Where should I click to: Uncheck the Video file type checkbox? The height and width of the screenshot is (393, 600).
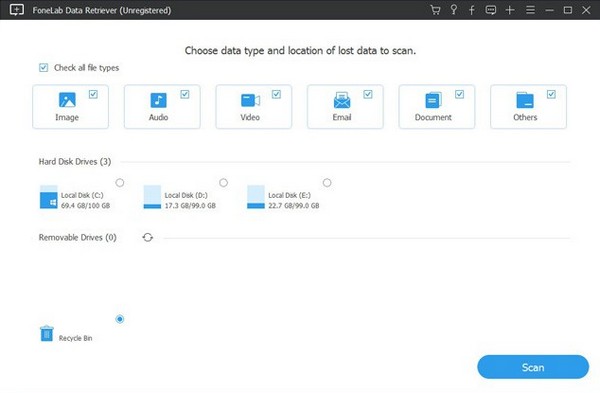point(276,94)
